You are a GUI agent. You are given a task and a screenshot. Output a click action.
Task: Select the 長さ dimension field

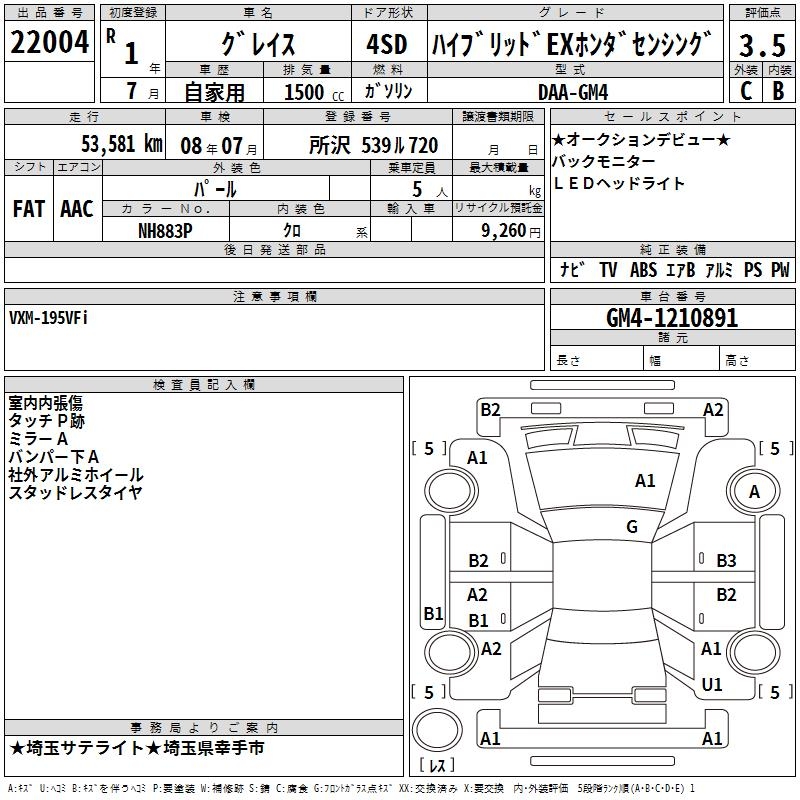(596, 360)
